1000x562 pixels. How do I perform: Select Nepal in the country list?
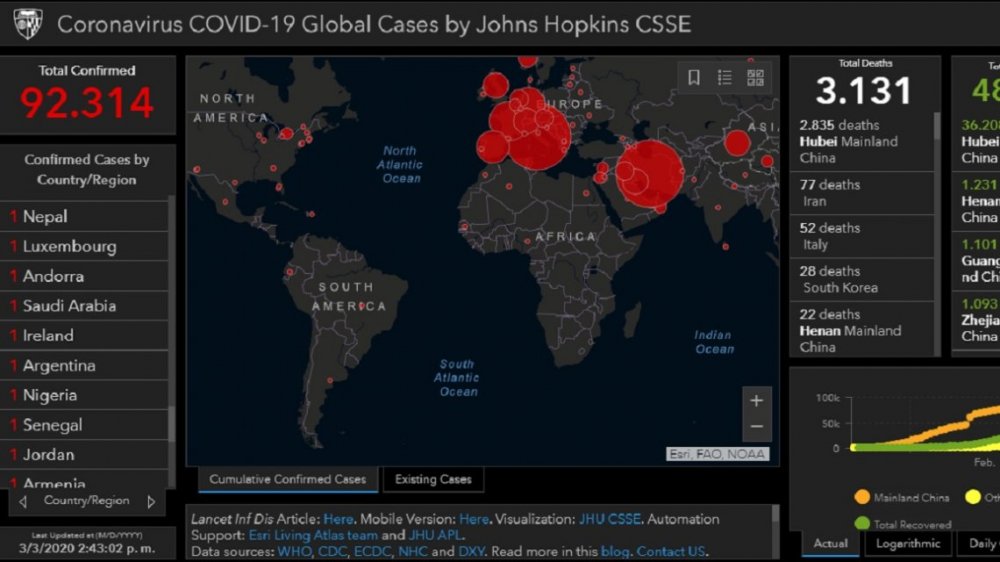tap(84, 217)
